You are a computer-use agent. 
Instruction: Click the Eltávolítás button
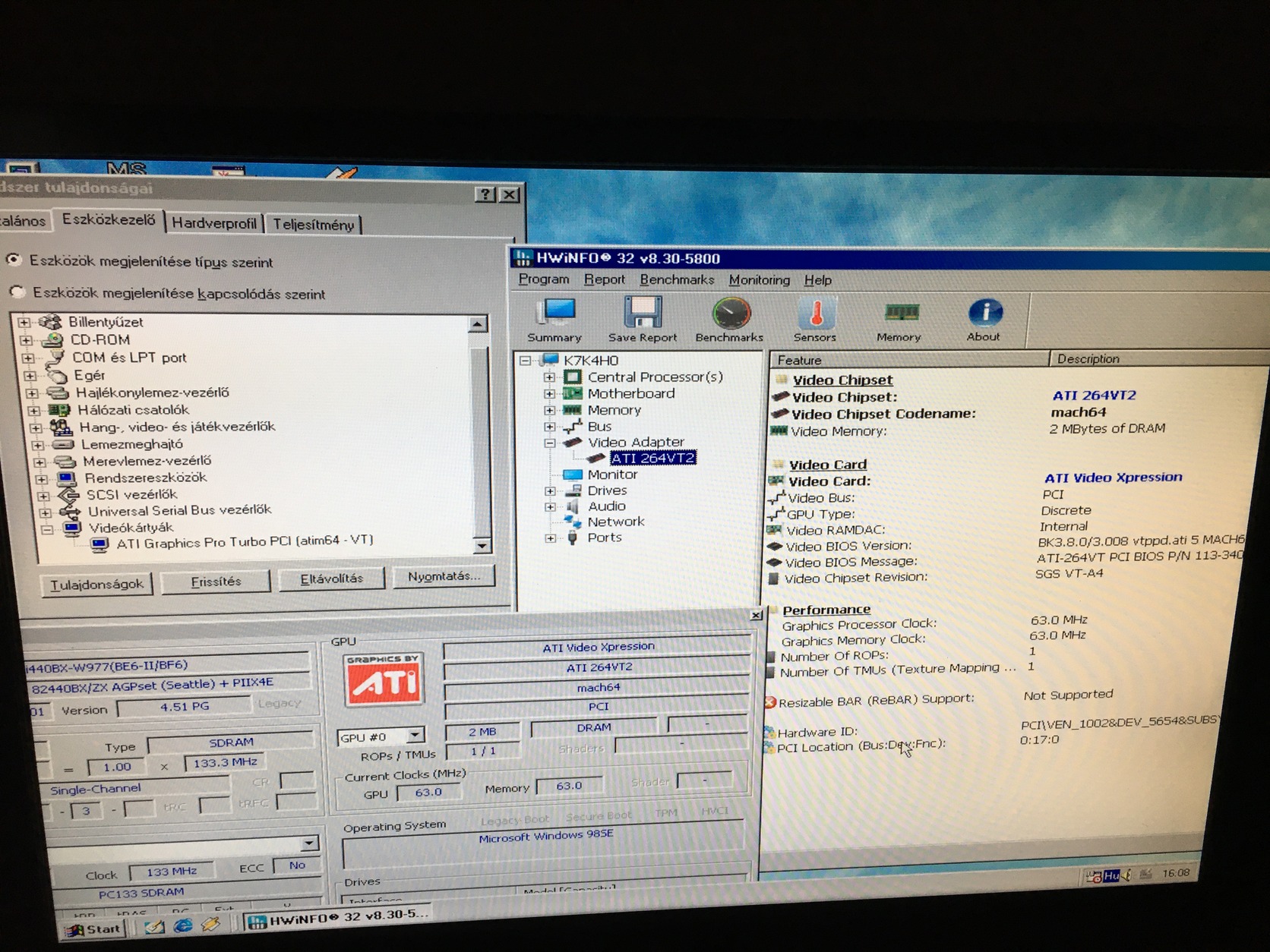point(332,578)
